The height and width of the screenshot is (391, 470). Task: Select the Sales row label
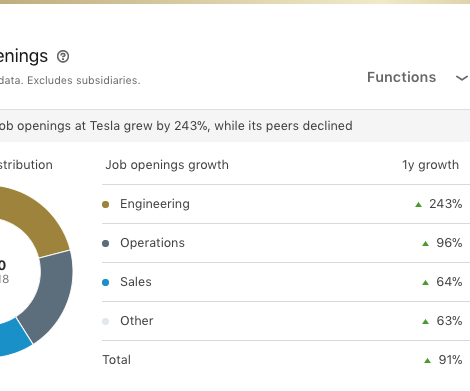(136, 282)
